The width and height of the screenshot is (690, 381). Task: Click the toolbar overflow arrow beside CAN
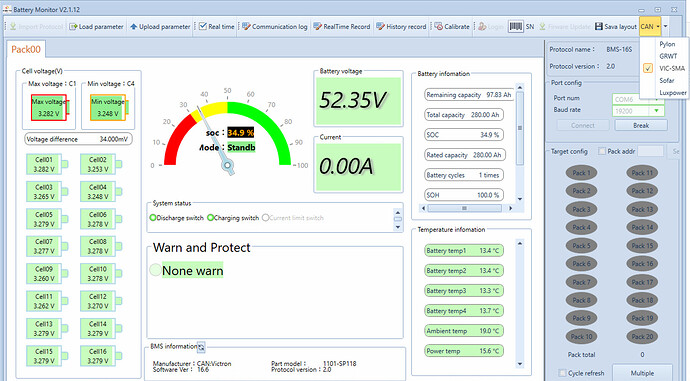665,26
